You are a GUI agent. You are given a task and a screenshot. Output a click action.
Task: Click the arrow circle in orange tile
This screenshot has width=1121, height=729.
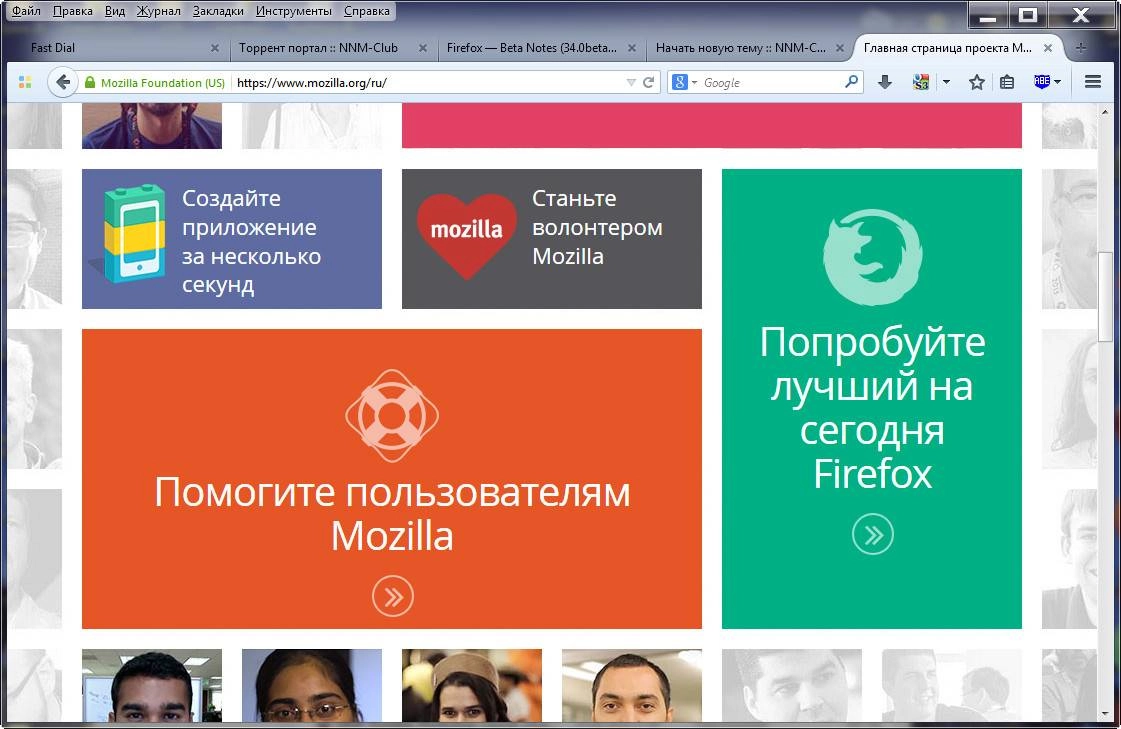click(x=392, y=596)
